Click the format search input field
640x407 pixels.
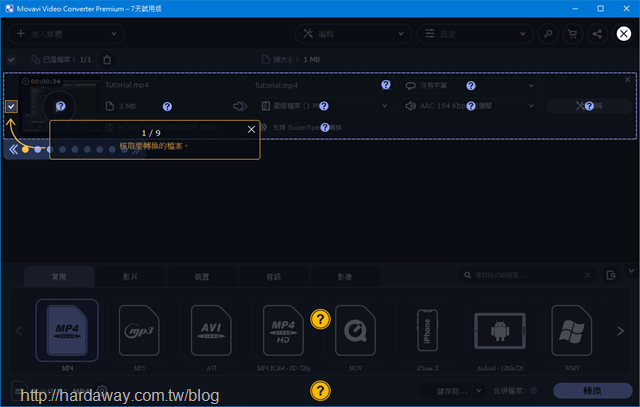[527, 275]
